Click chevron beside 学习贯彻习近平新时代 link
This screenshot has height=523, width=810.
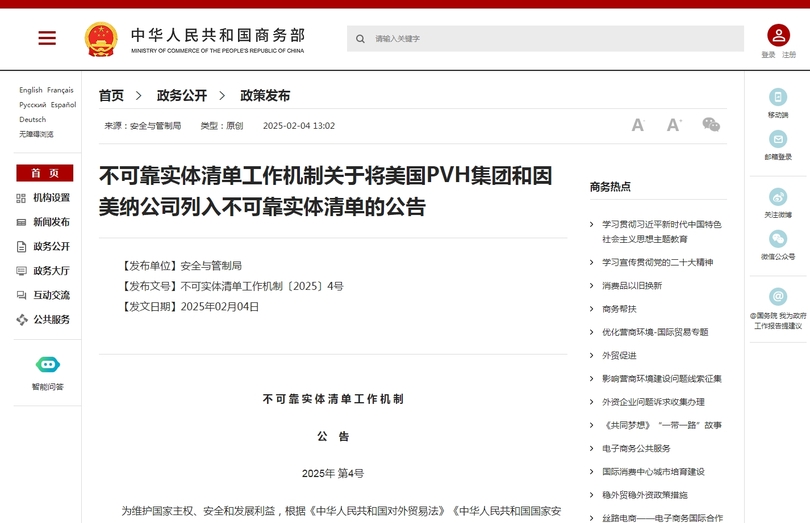point(591,224)
